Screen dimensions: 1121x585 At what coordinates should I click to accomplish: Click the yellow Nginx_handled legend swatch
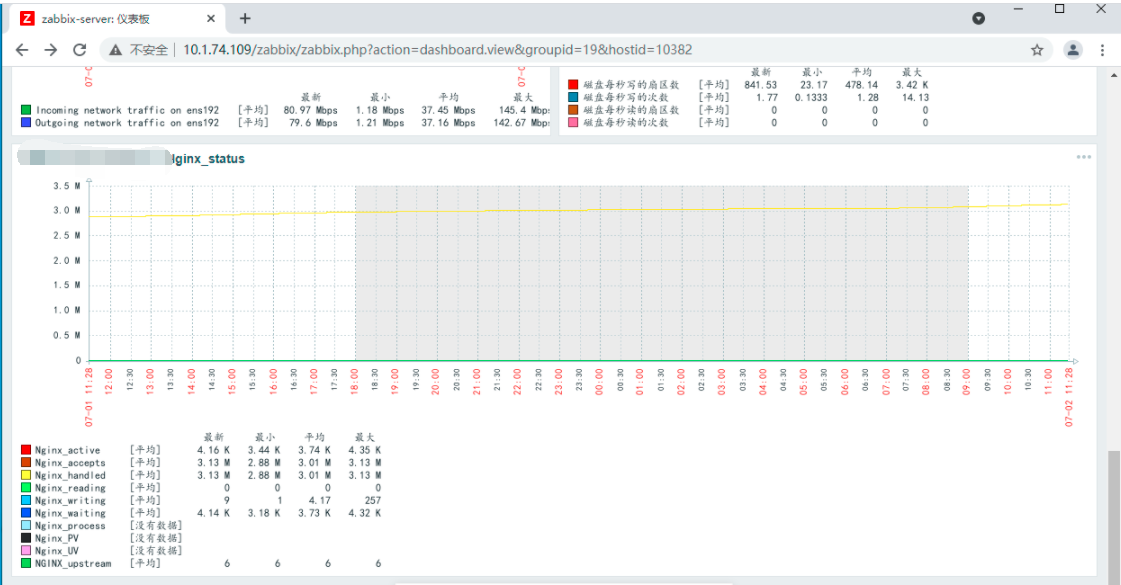tap(26, 475)
